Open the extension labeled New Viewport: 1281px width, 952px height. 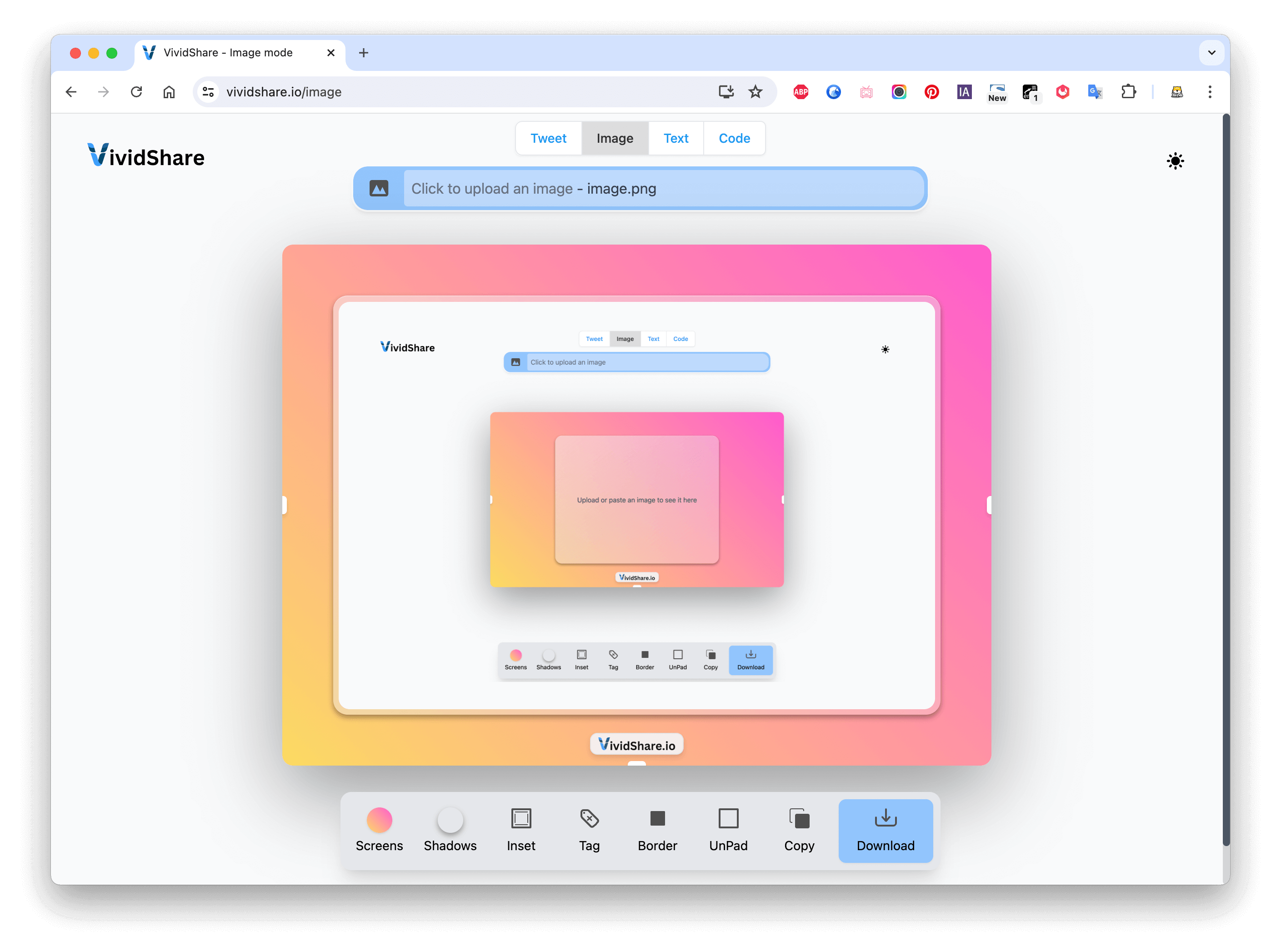[x=997, y=92]
